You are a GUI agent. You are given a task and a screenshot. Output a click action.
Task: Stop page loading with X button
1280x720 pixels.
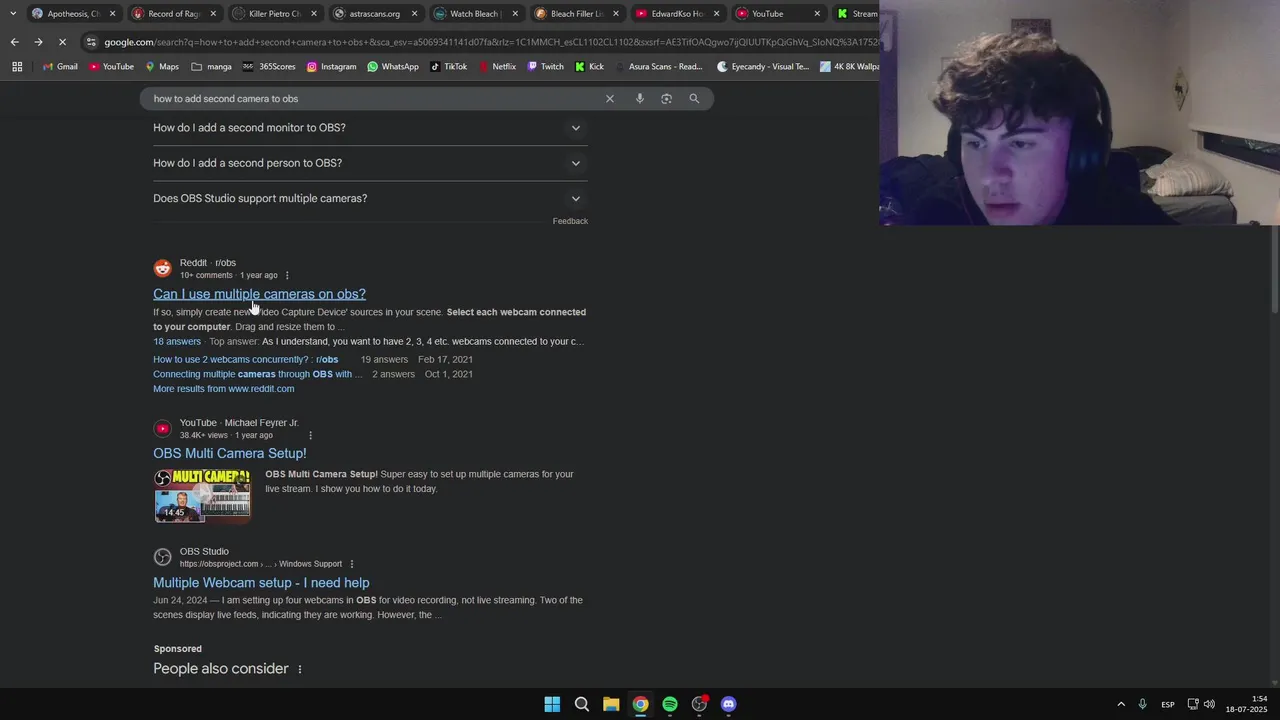tap(62, 42)
